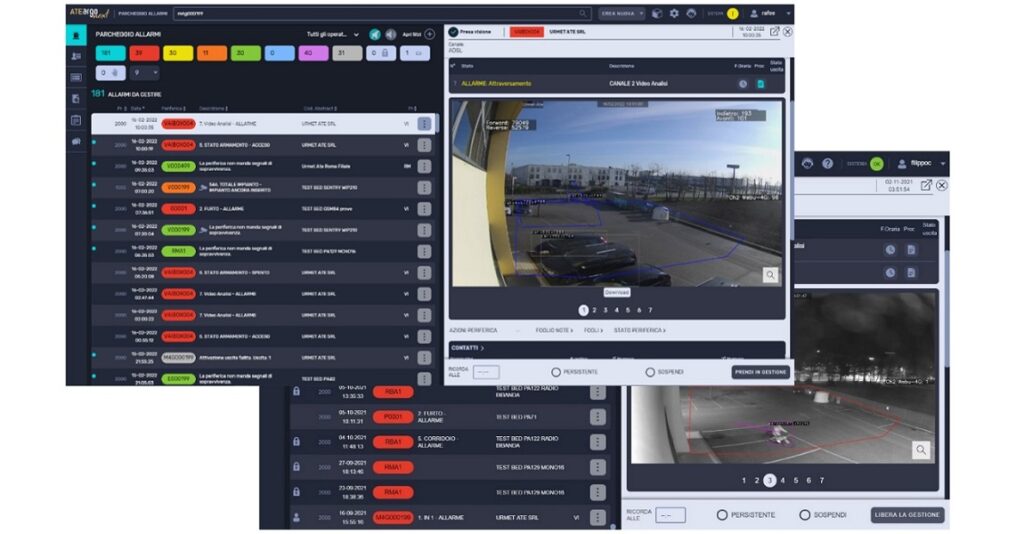
Task: Select the lower PERSISTENTE radio button
Action: 721,515
